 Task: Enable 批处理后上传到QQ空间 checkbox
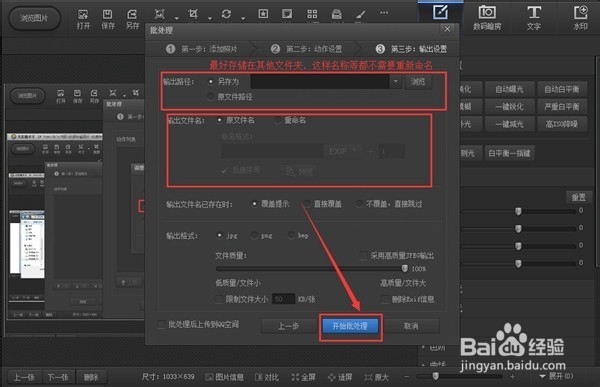(161, 325)
